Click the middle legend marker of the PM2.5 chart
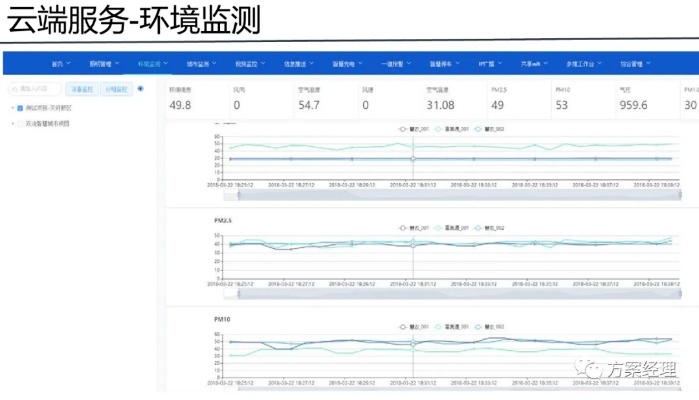This screenshot has height=400, width=699. pos(440,228)
